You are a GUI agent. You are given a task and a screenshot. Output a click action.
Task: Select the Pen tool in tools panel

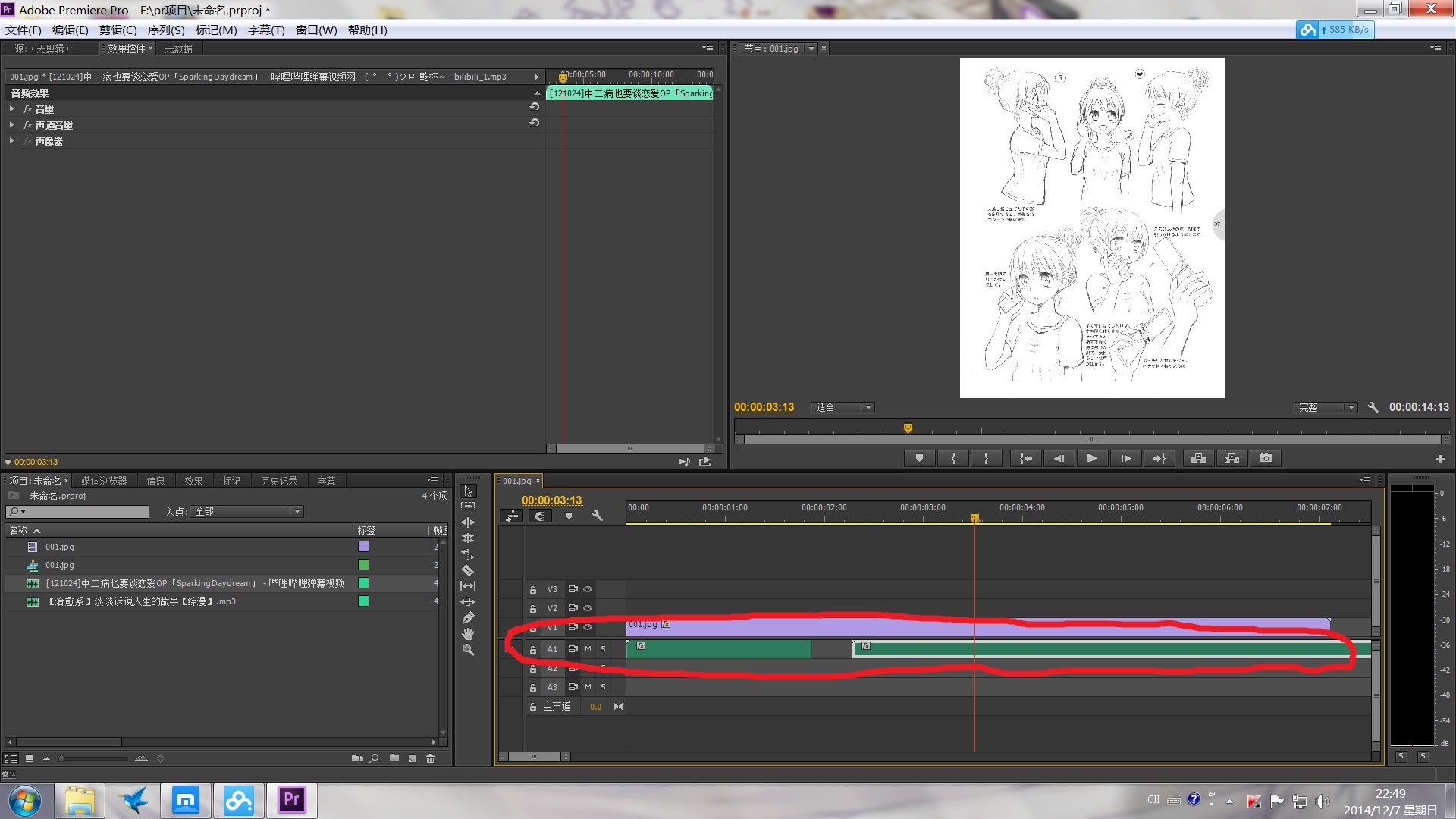coord(468,618)
